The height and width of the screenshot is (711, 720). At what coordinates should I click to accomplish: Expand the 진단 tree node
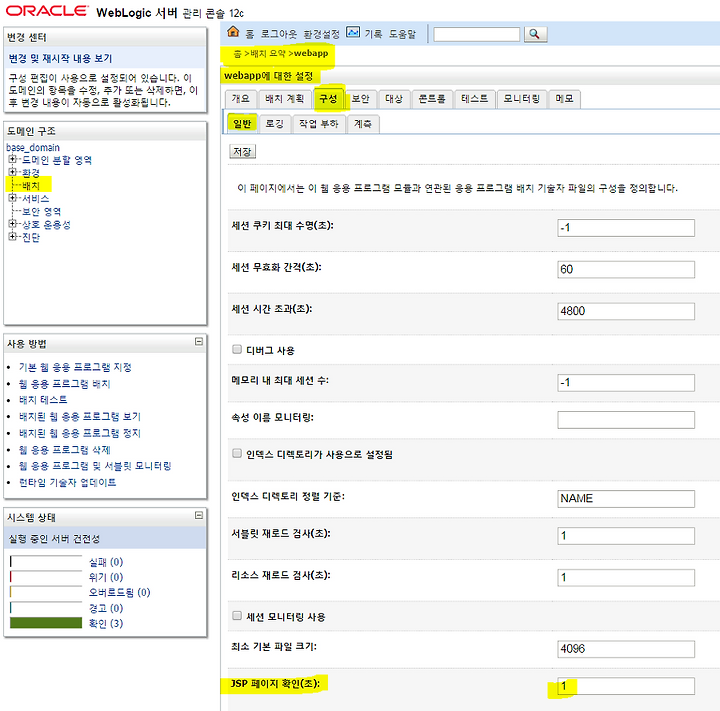click(x=12, y=237)
